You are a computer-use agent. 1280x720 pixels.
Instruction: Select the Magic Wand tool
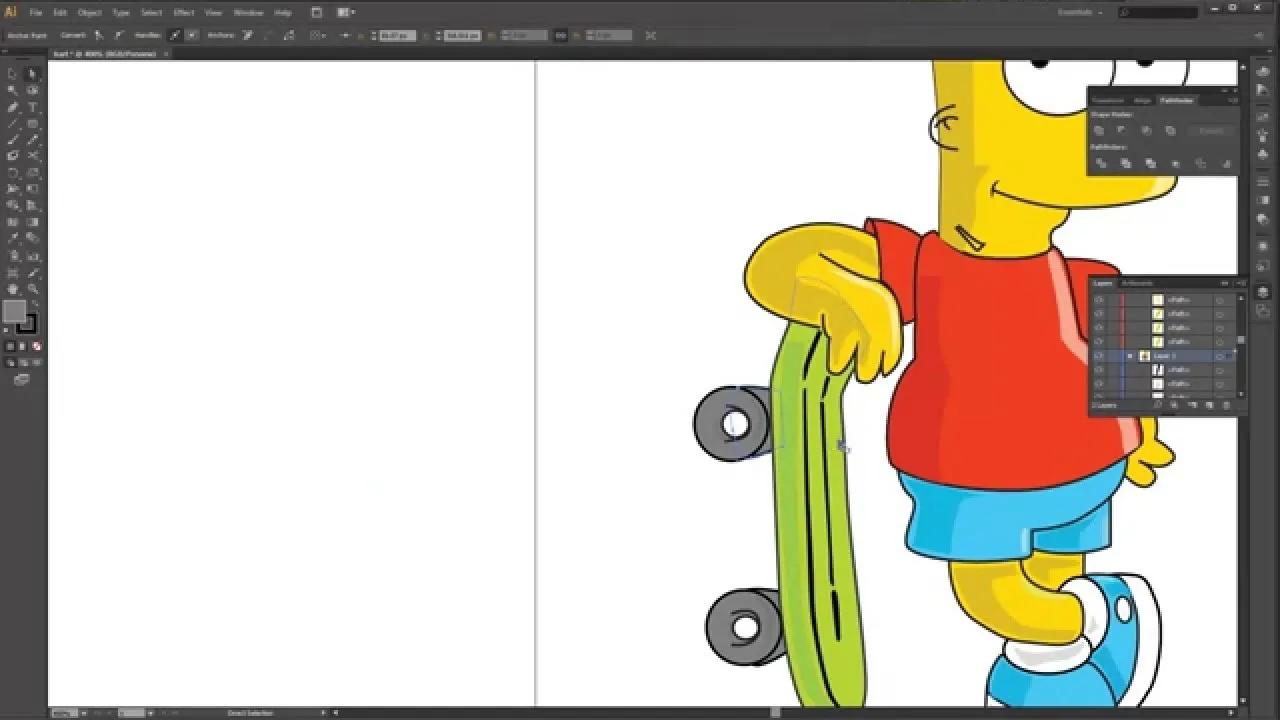(x=13, y=90)
